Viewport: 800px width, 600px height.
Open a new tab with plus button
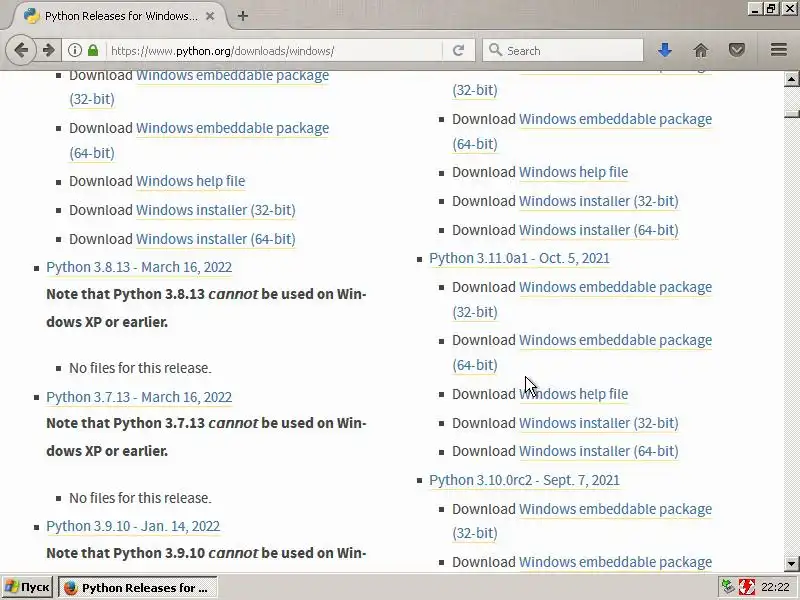(x=243, y=16)
